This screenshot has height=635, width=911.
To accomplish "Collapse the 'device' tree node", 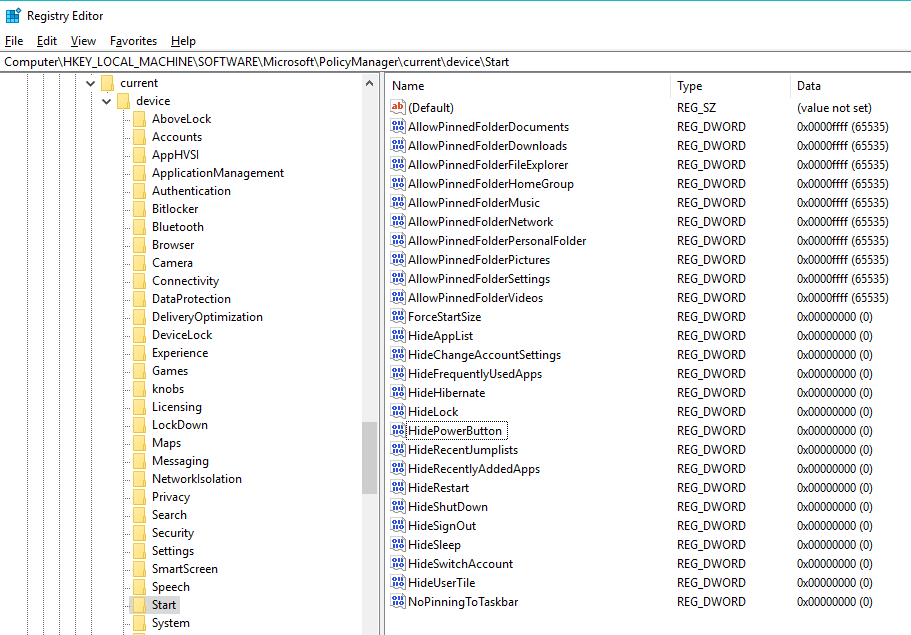I will pyautogui.click(x=106, y=102).
